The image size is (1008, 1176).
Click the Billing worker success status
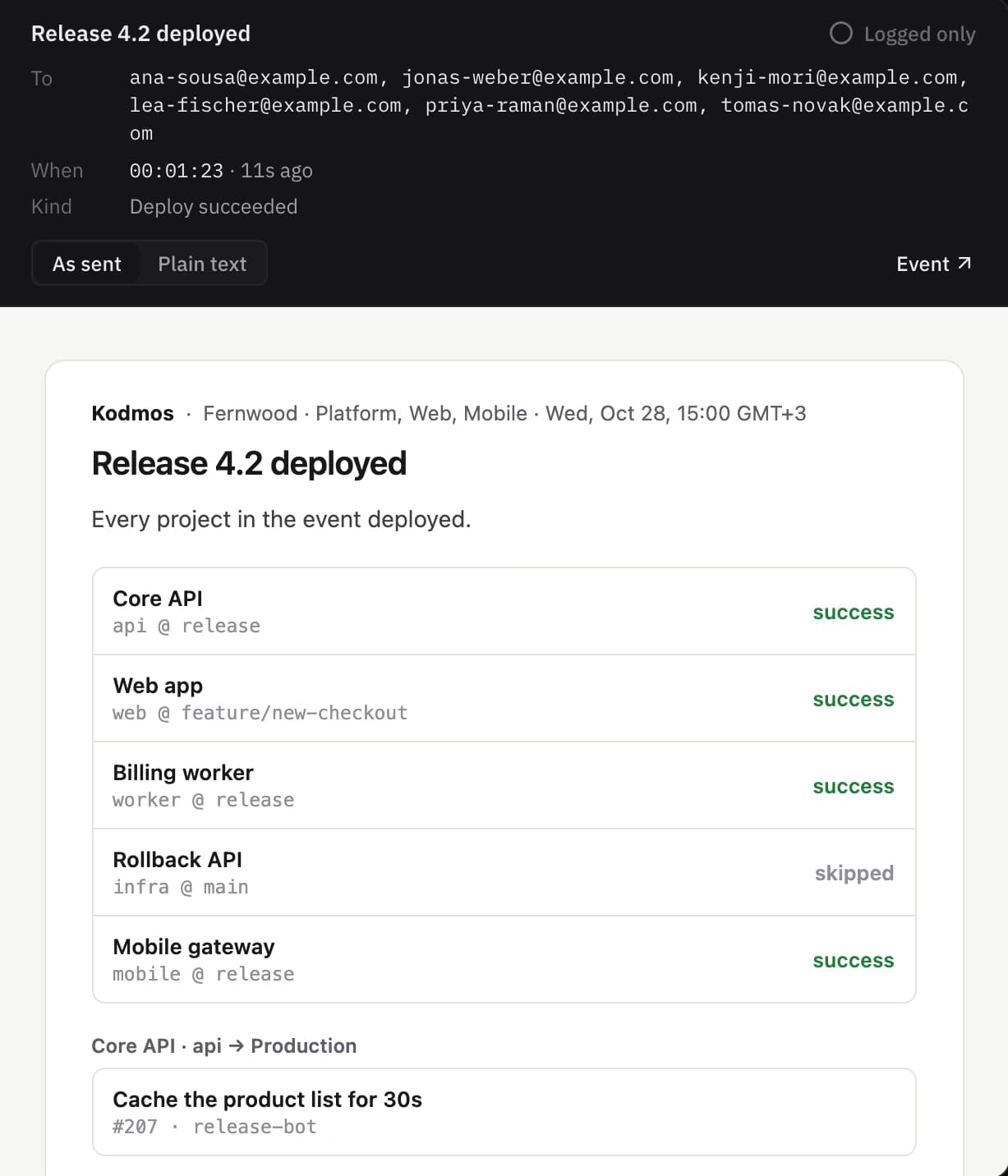[854, 787]
